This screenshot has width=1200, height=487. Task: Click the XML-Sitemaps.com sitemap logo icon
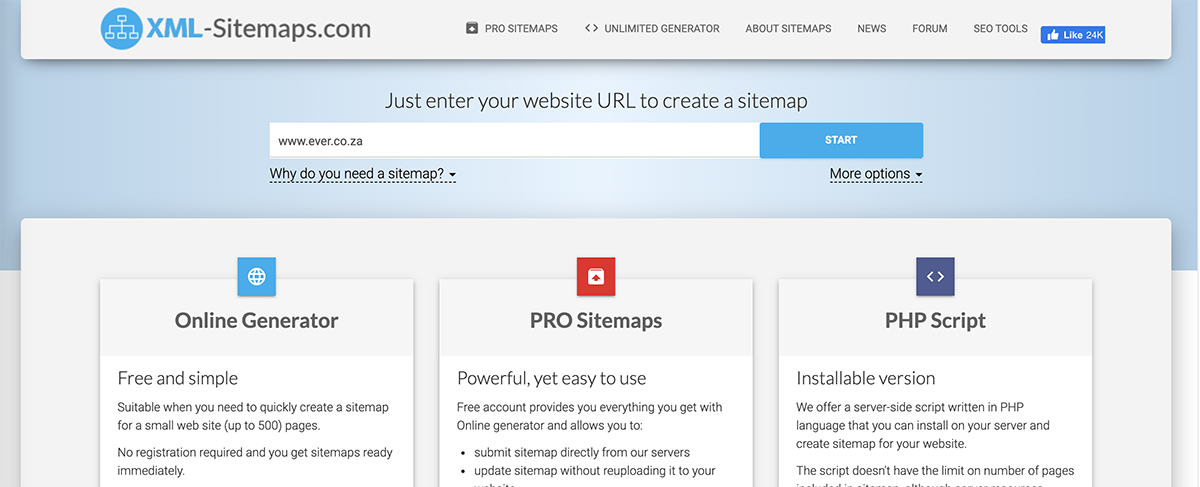point(122,29)
